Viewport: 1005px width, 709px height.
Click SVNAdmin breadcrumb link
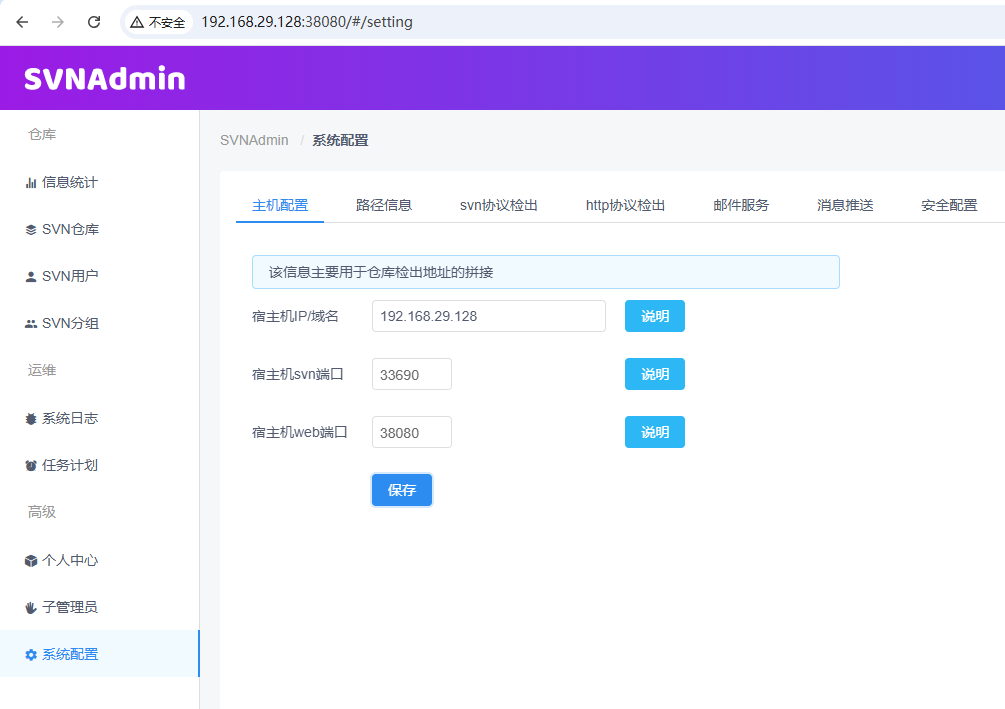254,140
